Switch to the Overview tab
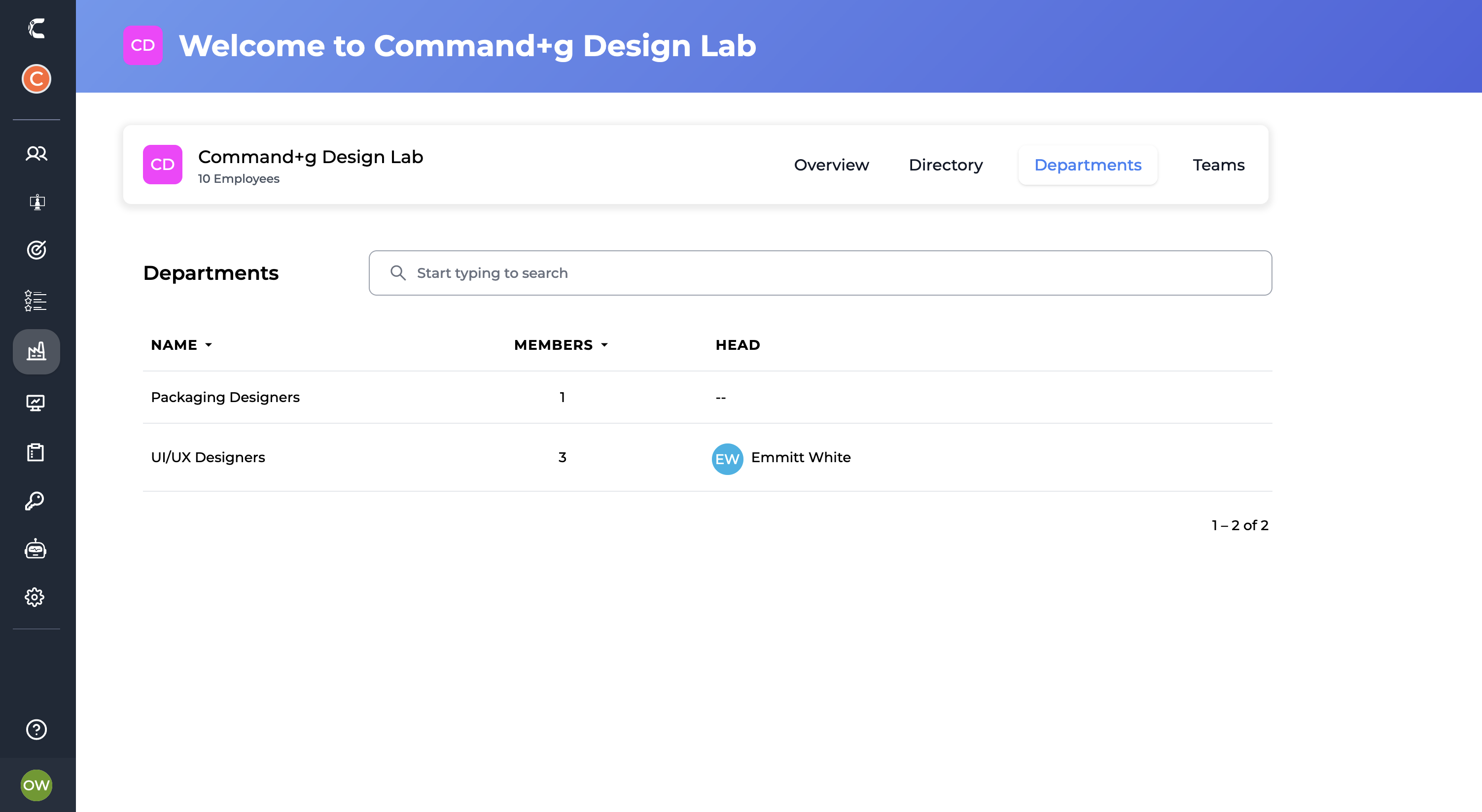1482x812 pixels. coord(831,165)
